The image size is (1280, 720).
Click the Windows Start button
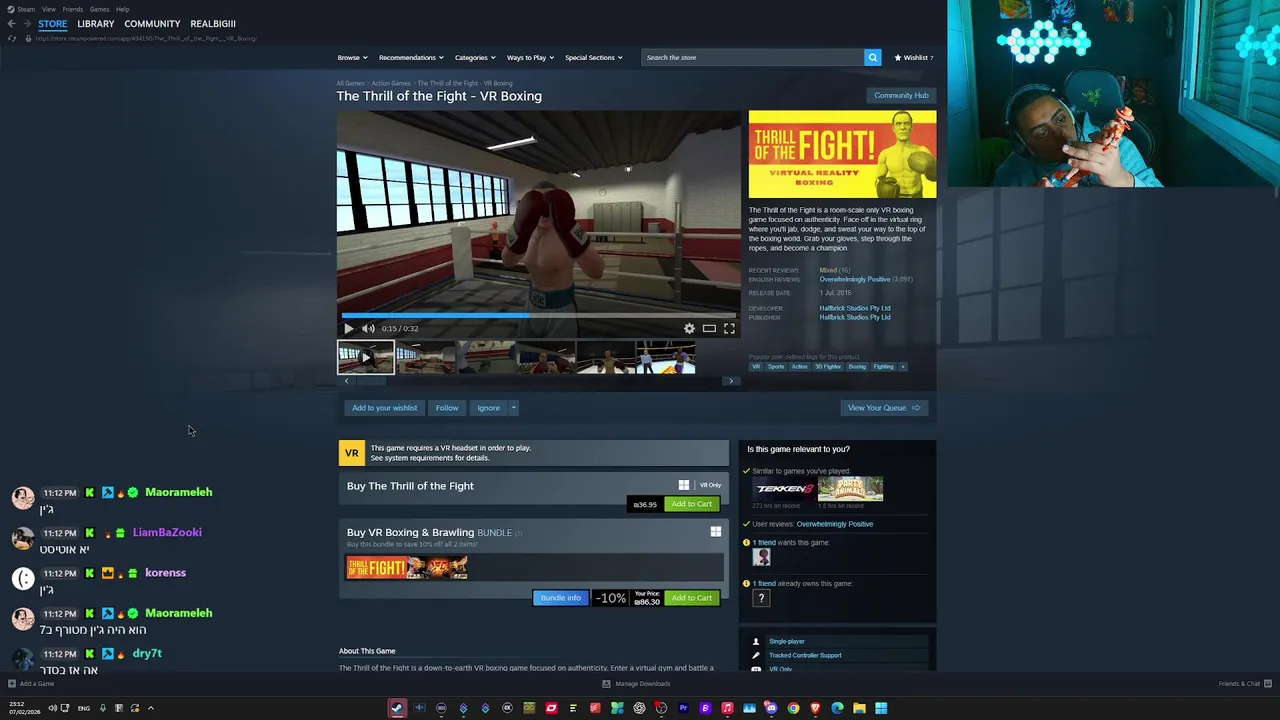coord(881,708)
